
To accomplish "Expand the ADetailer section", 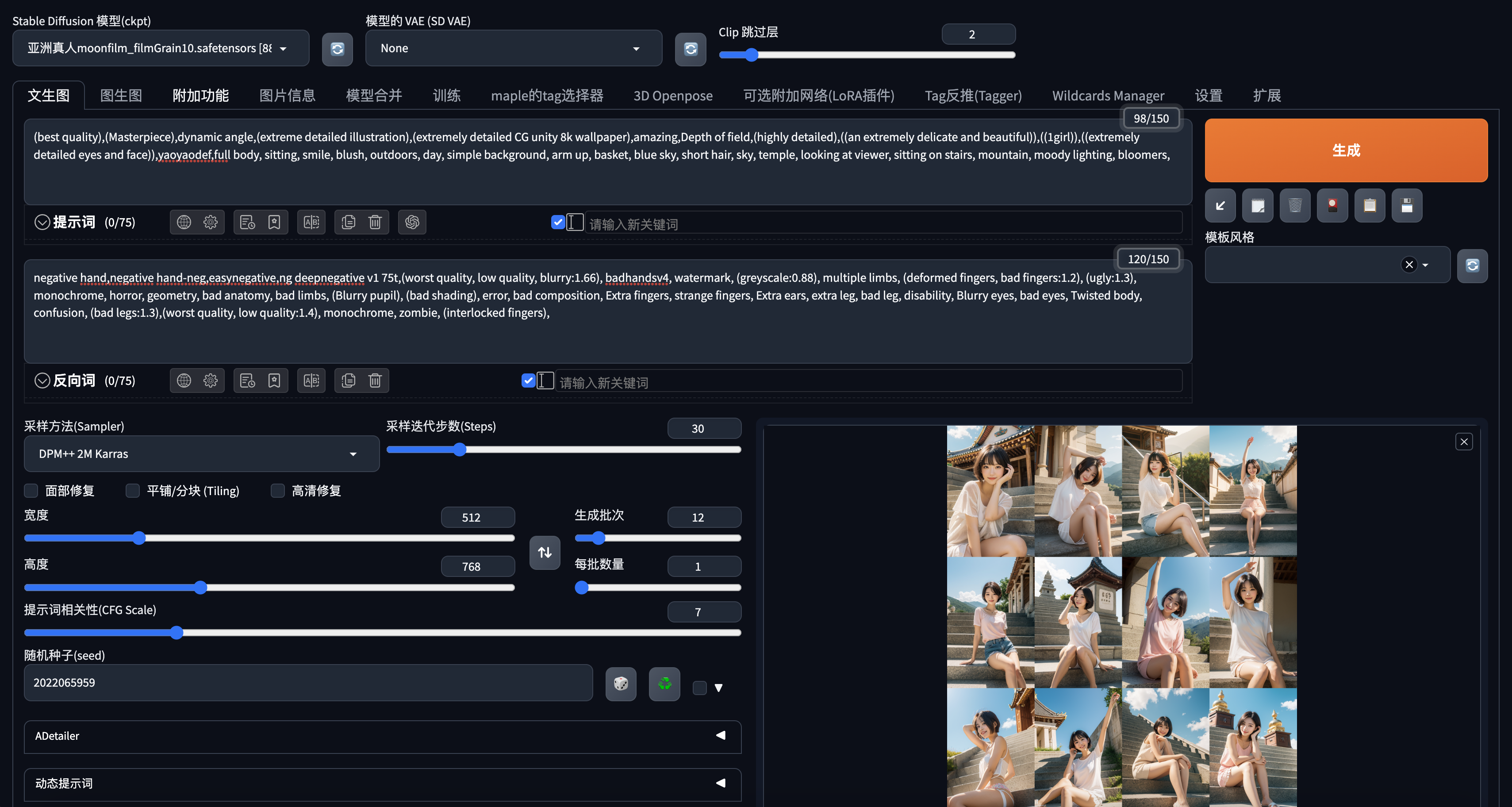I will pyautogui.click(x=382, y=736).
